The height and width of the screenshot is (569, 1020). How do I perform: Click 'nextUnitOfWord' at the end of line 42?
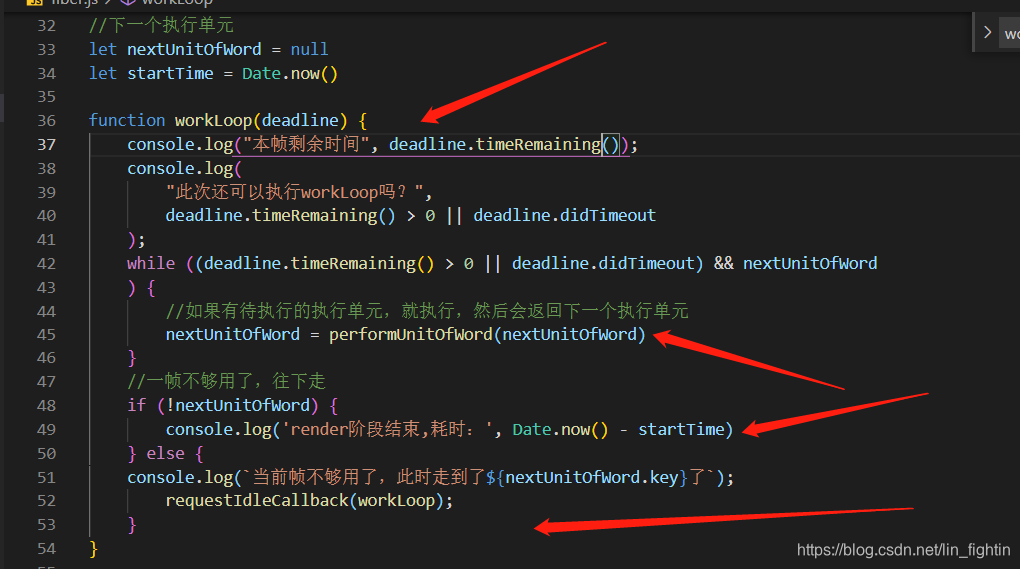810,263
